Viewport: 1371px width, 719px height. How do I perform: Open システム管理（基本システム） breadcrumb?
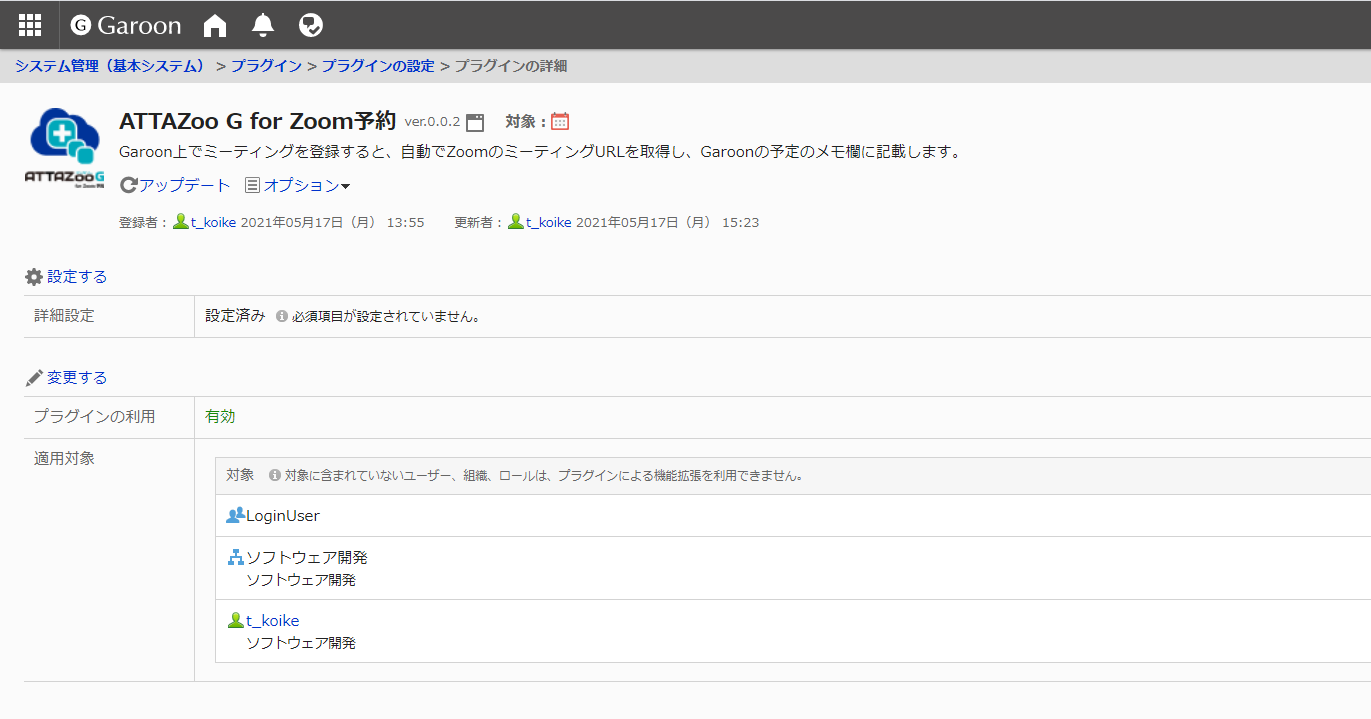click(x=110, y=66)
